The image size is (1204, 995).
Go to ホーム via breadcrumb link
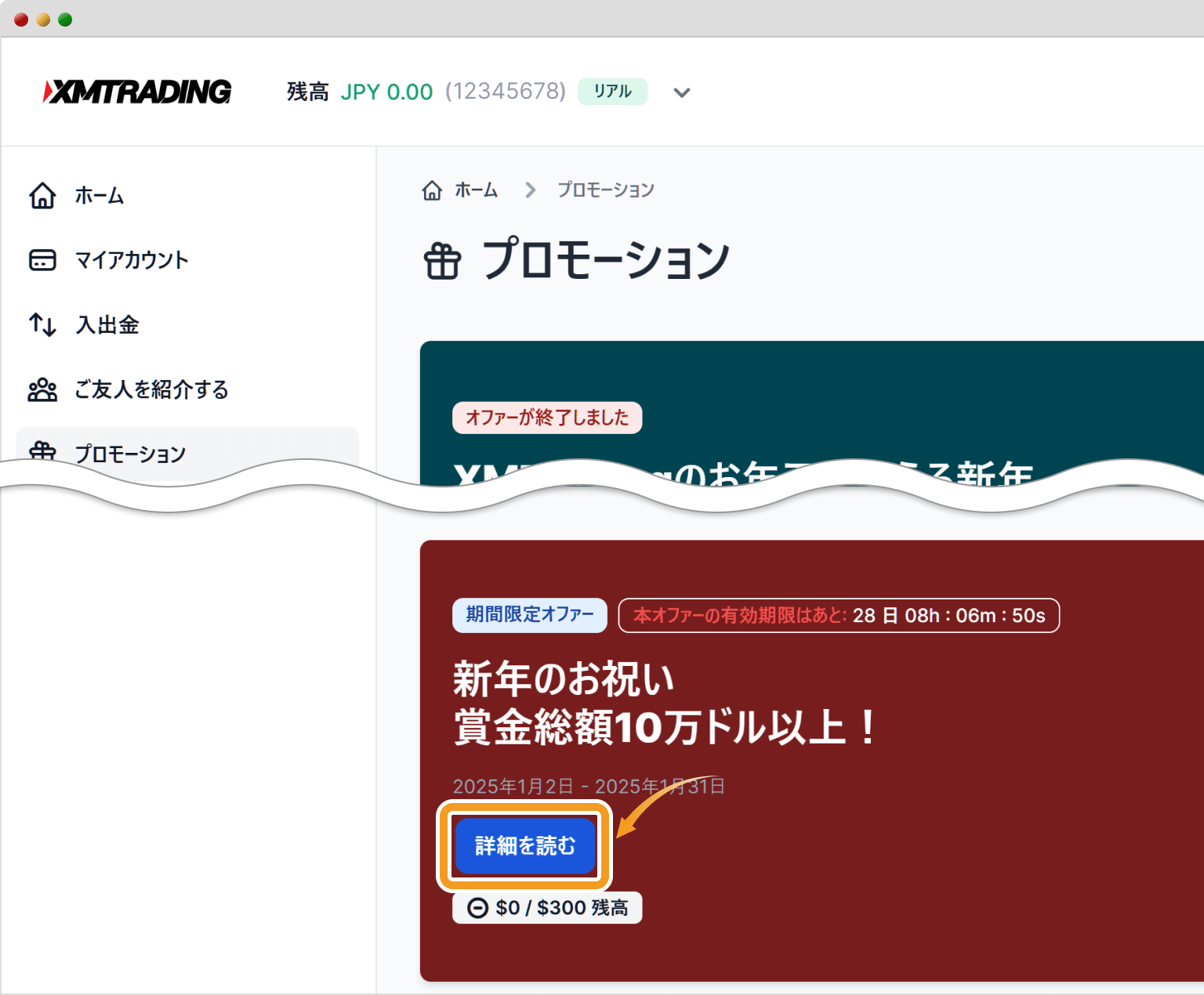477,190
